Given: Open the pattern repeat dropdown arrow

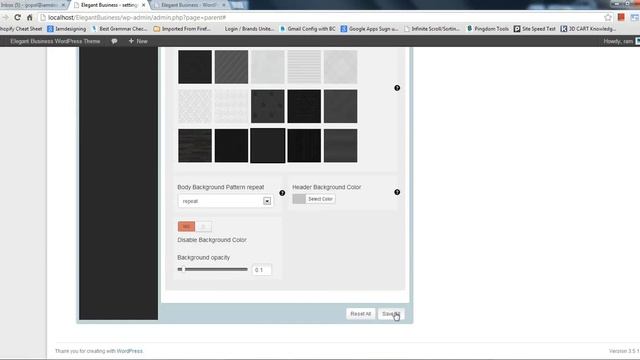Looking at the screenshot, I should pyautogui.click(x=267, y=201).
